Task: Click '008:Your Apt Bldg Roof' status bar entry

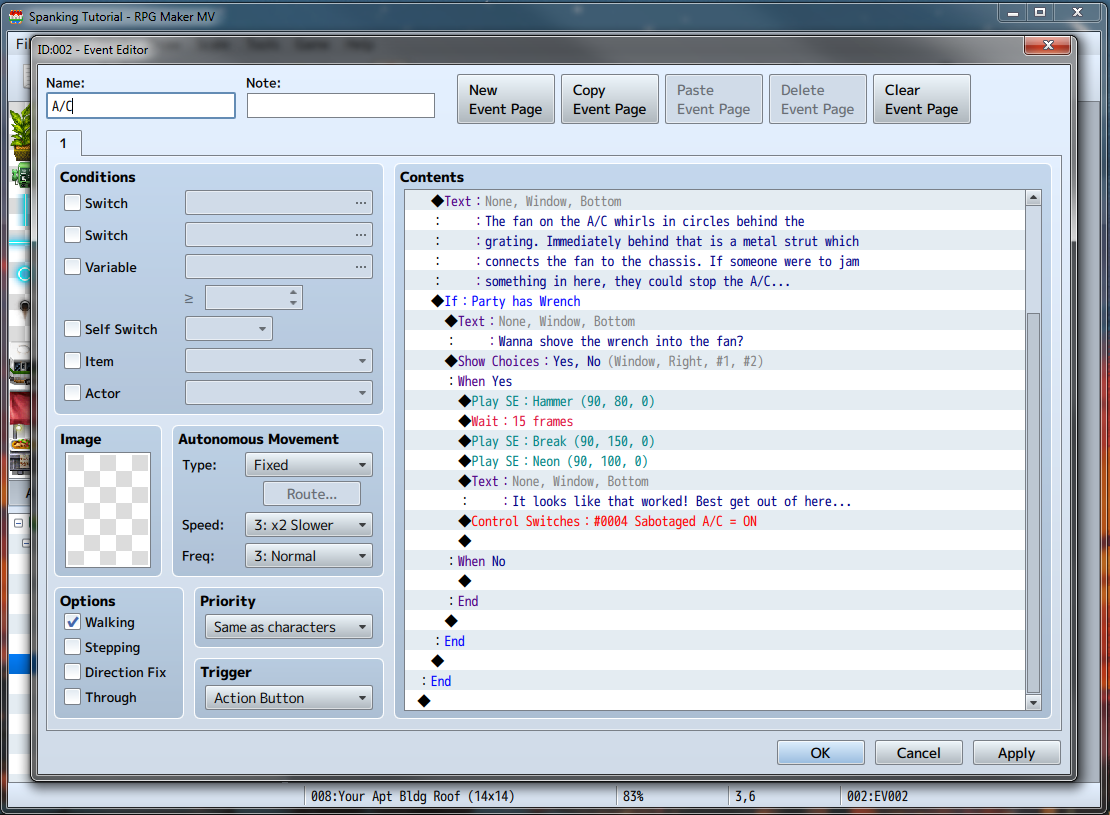Action: pyautogui.click(x=413, y=796)
